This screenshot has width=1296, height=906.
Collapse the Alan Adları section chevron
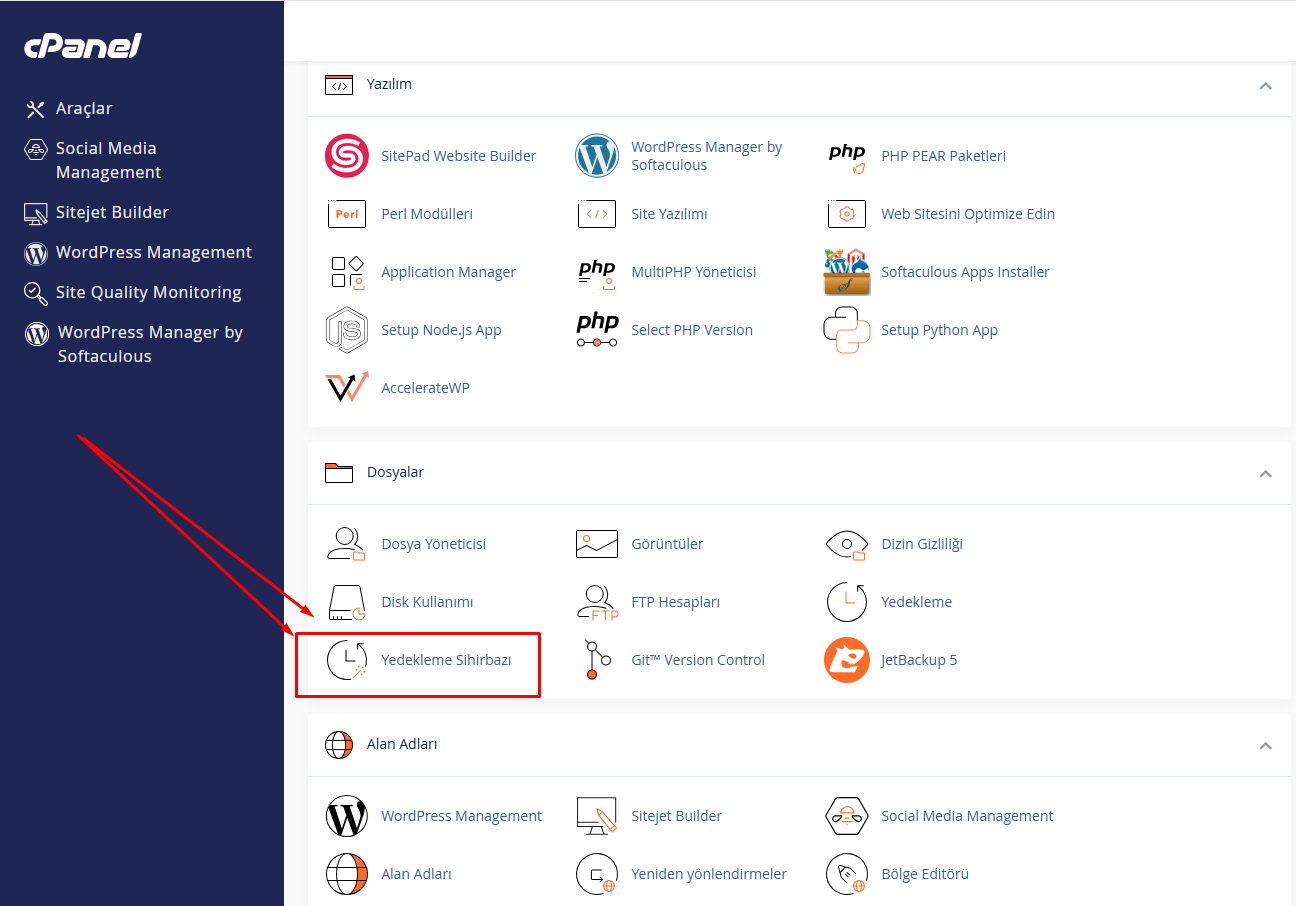tap(1265, 745)
